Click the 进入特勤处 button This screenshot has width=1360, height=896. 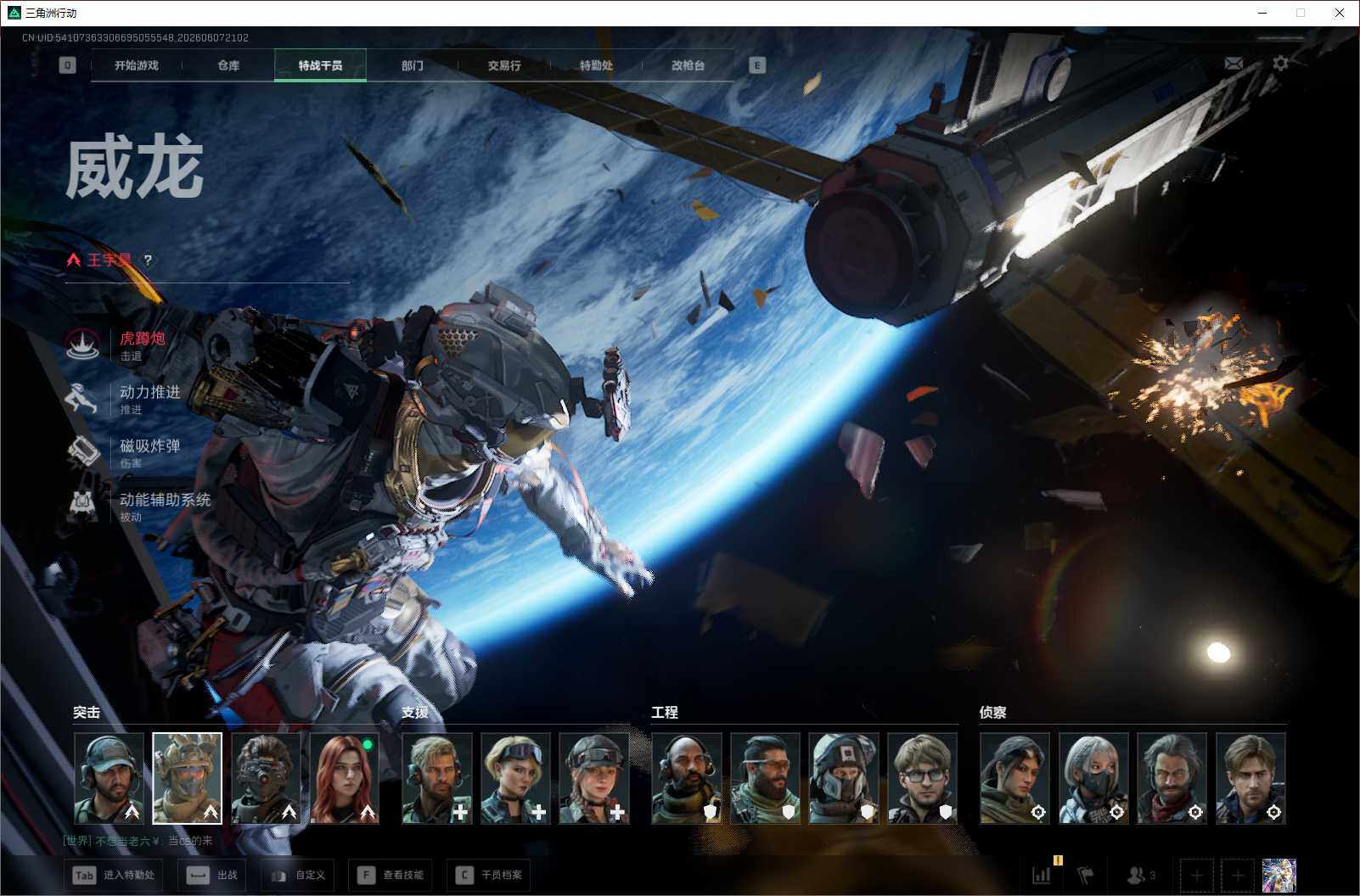click(x=114, y=875)
